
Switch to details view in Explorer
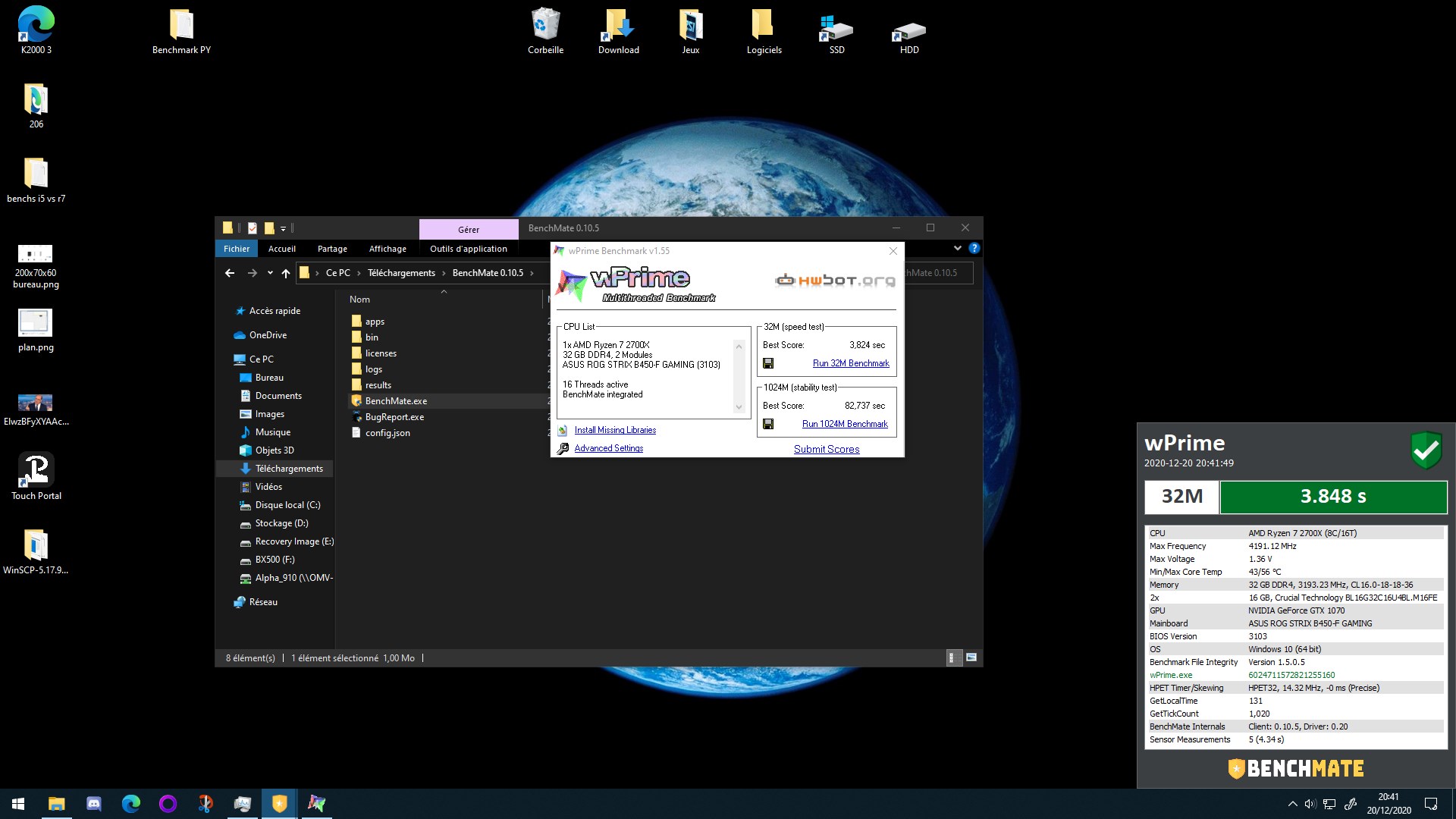coord(953,657)
